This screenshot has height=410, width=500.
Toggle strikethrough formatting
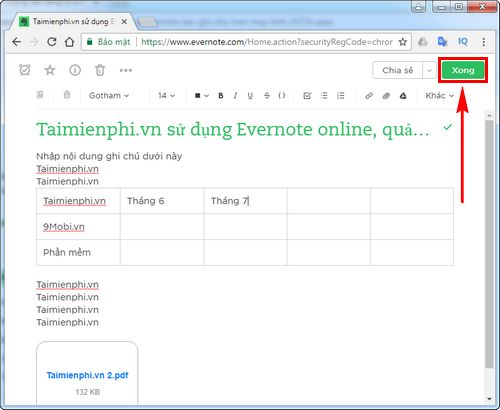[267, 96]
